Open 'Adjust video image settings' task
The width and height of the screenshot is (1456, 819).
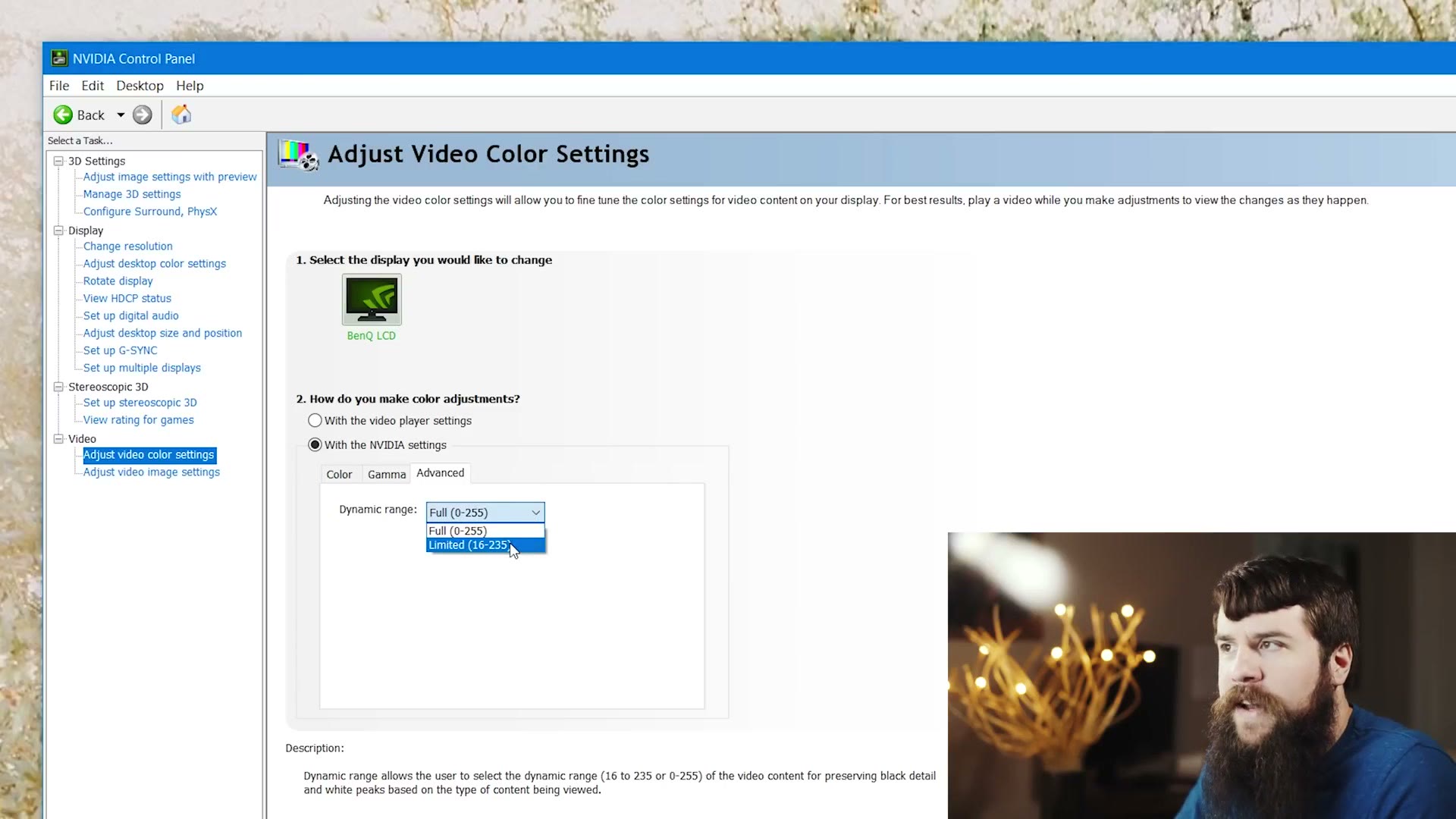pyautogui.click(x=152, y=472)
